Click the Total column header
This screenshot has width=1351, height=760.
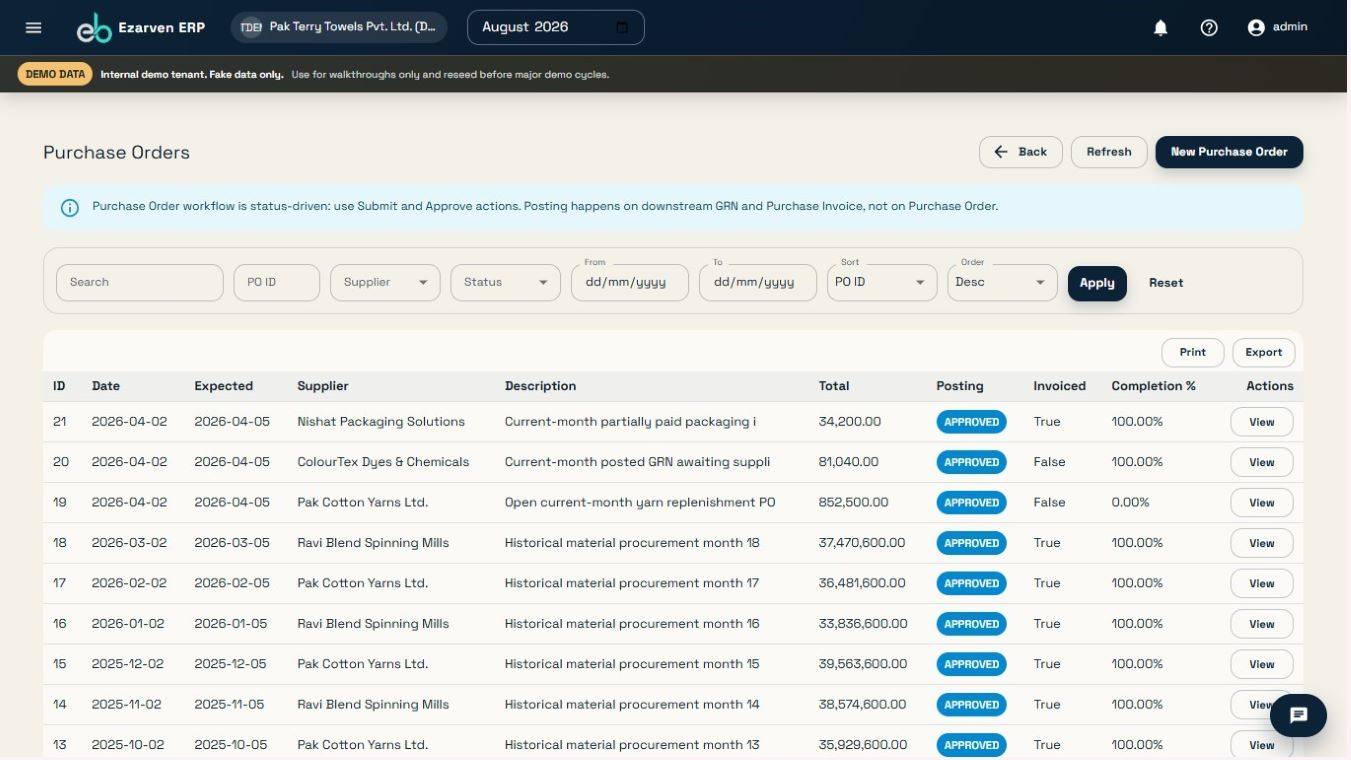click(x=834, y=386)
